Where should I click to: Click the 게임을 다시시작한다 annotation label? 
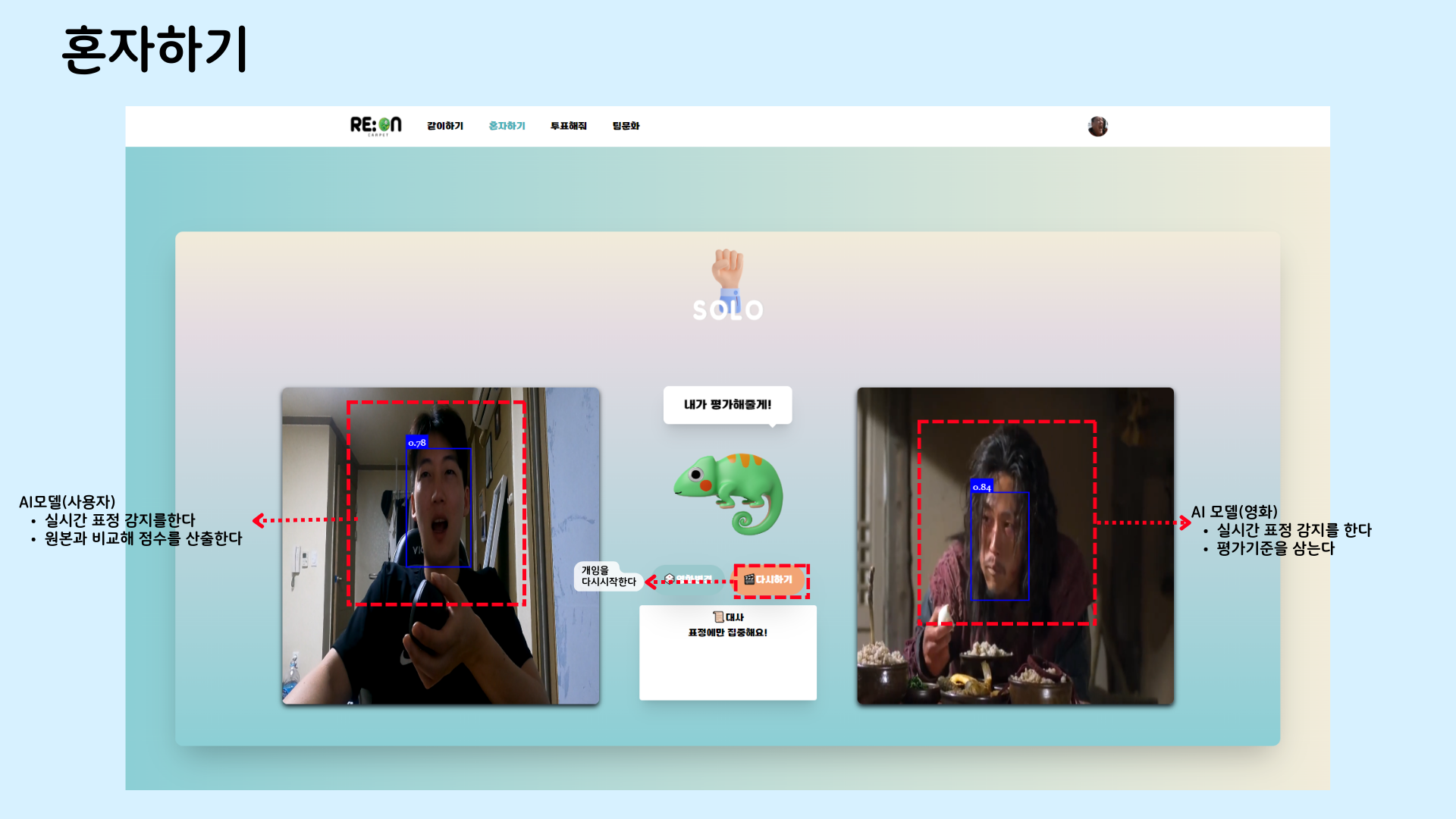tap(608, 576)
